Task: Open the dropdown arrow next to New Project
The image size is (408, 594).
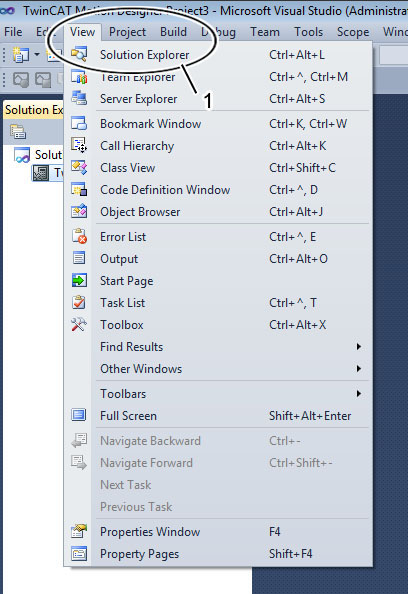Action: (x=37, y=55)
